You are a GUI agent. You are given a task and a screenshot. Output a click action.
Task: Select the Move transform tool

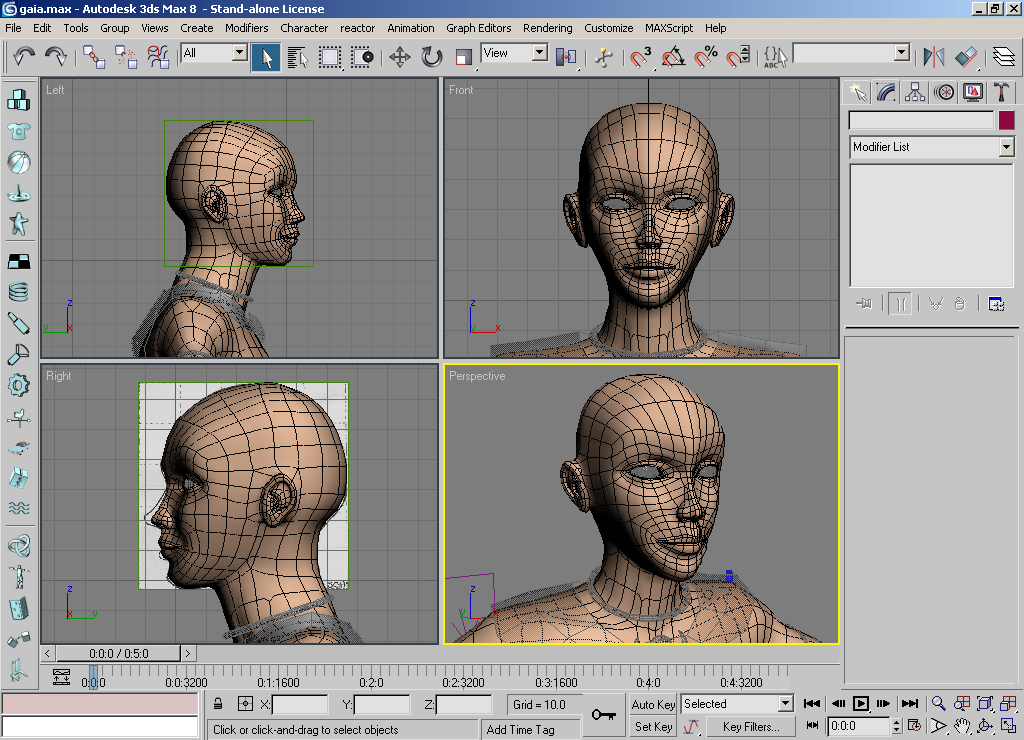click(x=400, y=57)
